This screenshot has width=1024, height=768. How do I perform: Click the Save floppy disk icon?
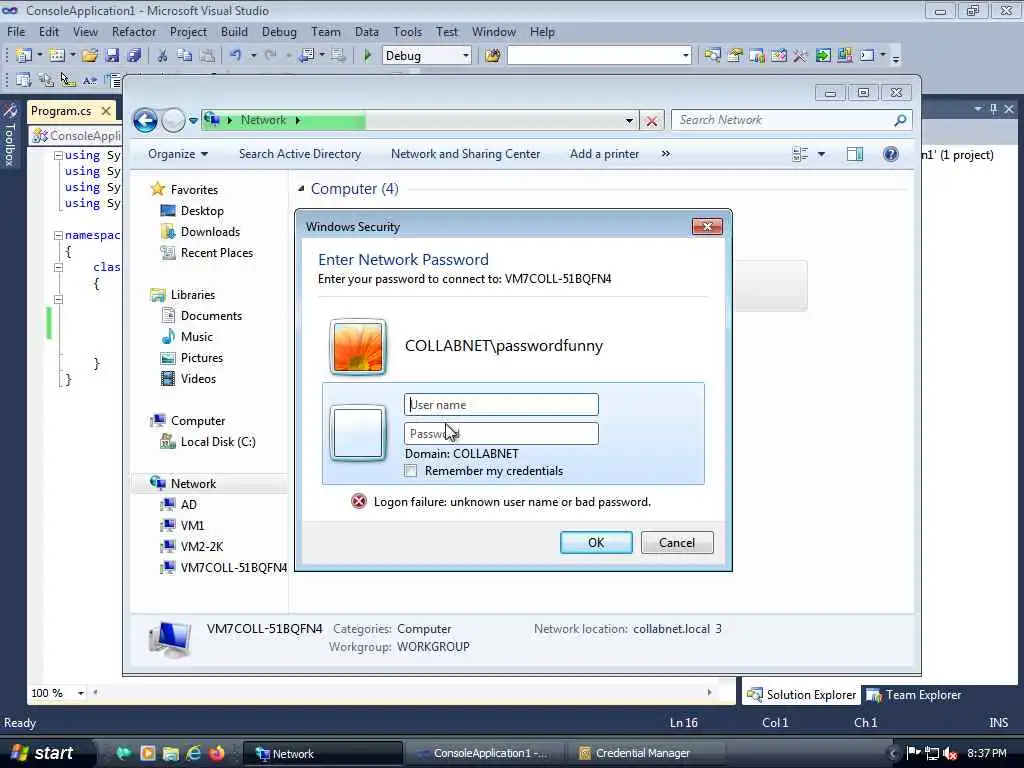[x=112, y=56]
